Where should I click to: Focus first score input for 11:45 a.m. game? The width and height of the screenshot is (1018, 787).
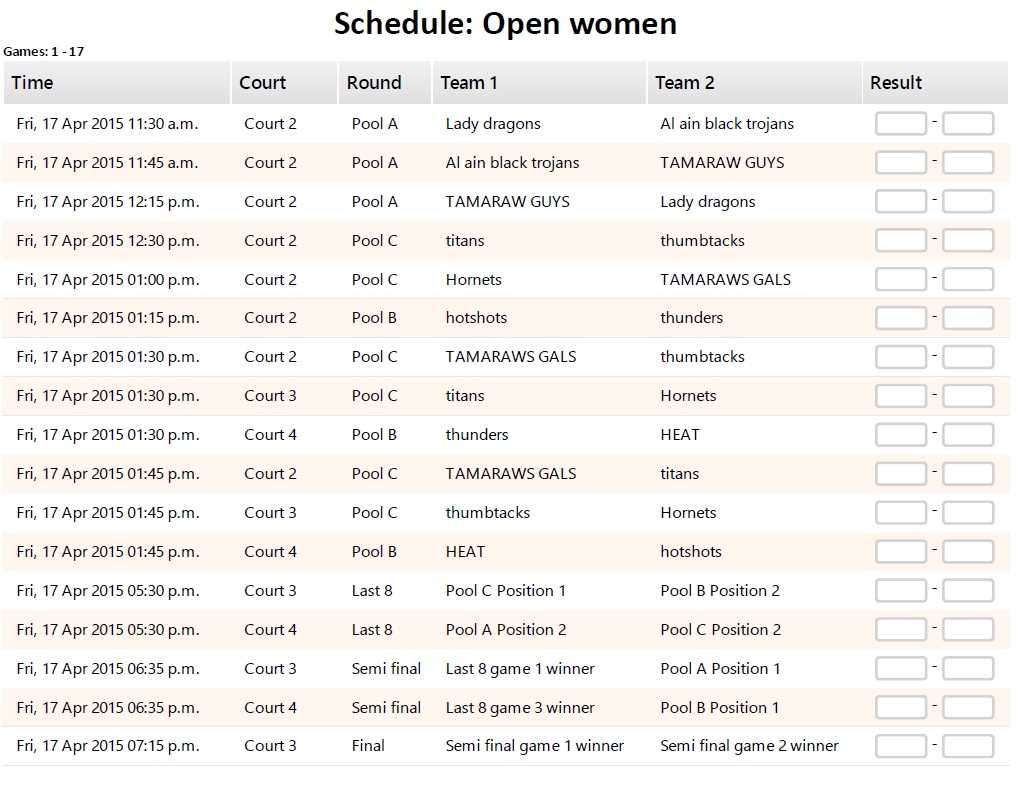[x=900, y=163]
